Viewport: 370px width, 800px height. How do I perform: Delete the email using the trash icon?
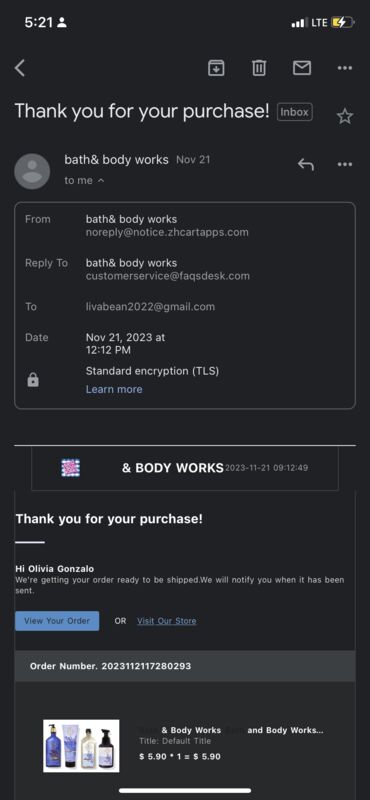point(259,67)
